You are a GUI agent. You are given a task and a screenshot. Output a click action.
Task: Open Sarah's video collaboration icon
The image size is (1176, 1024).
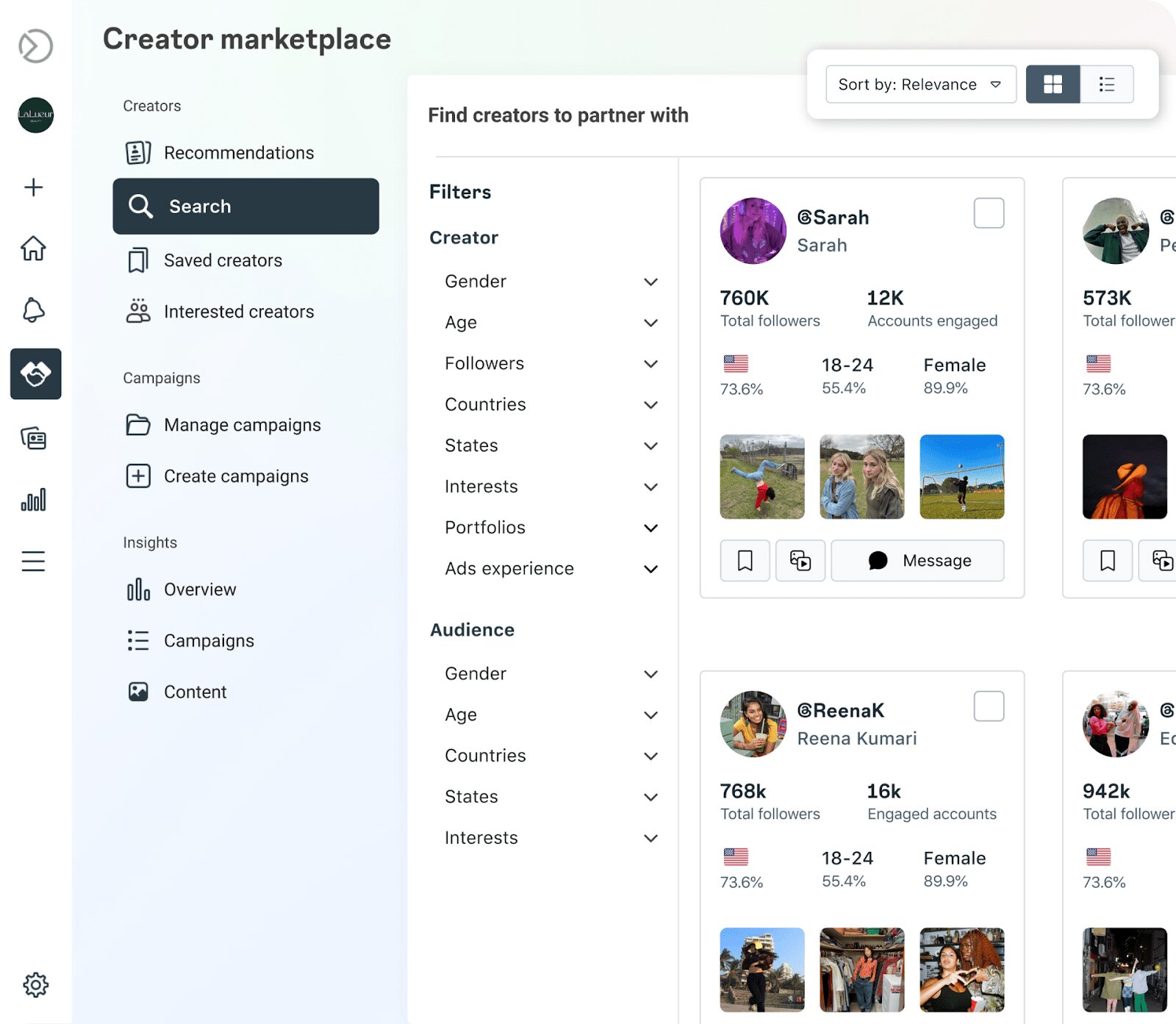click(x=800, y=560)
